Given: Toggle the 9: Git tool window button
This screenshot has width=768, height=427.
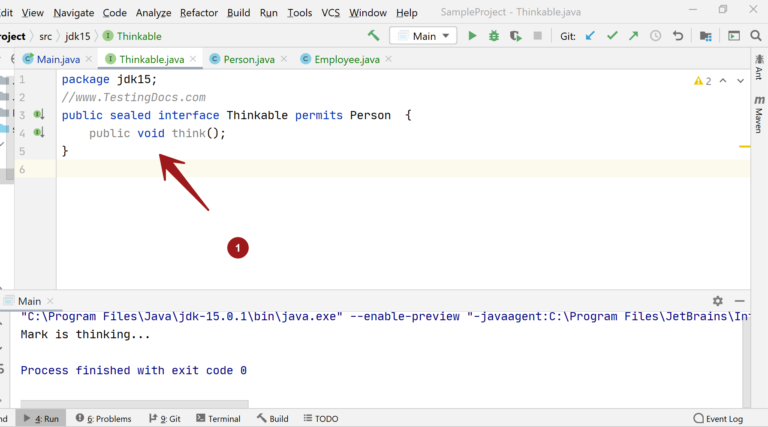Looking at the screenshot, I should pyautogui.click(x=165, y=418).
